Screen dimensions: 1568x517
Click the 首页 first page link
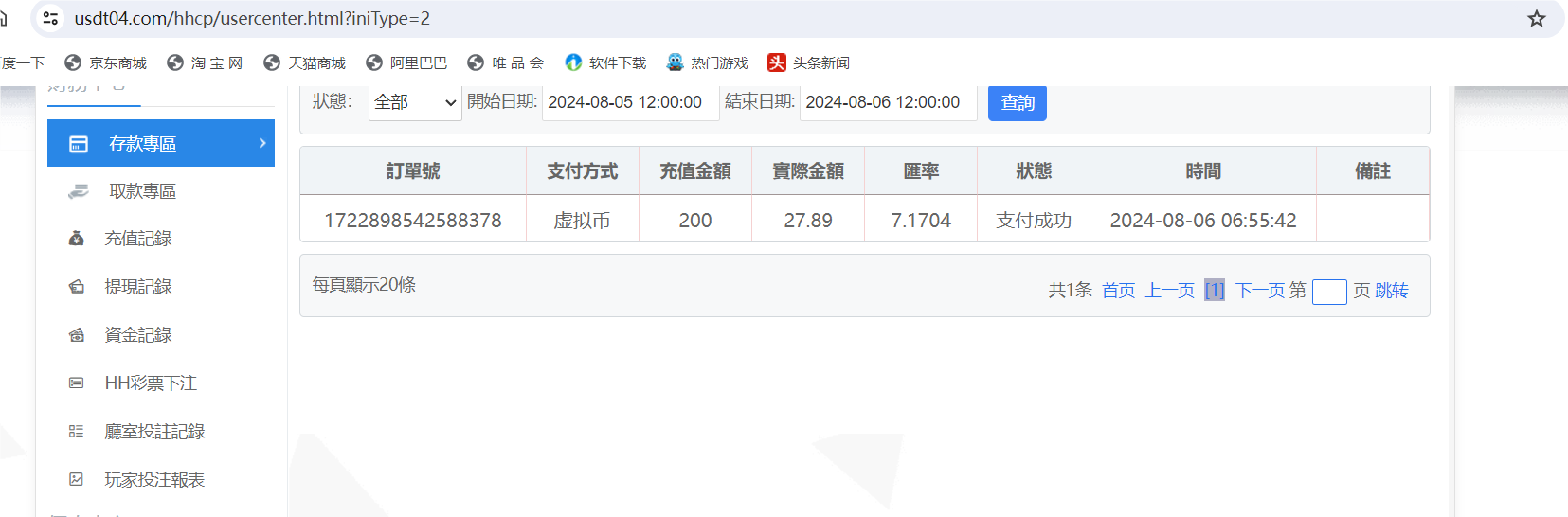(x=1118, y=291)
